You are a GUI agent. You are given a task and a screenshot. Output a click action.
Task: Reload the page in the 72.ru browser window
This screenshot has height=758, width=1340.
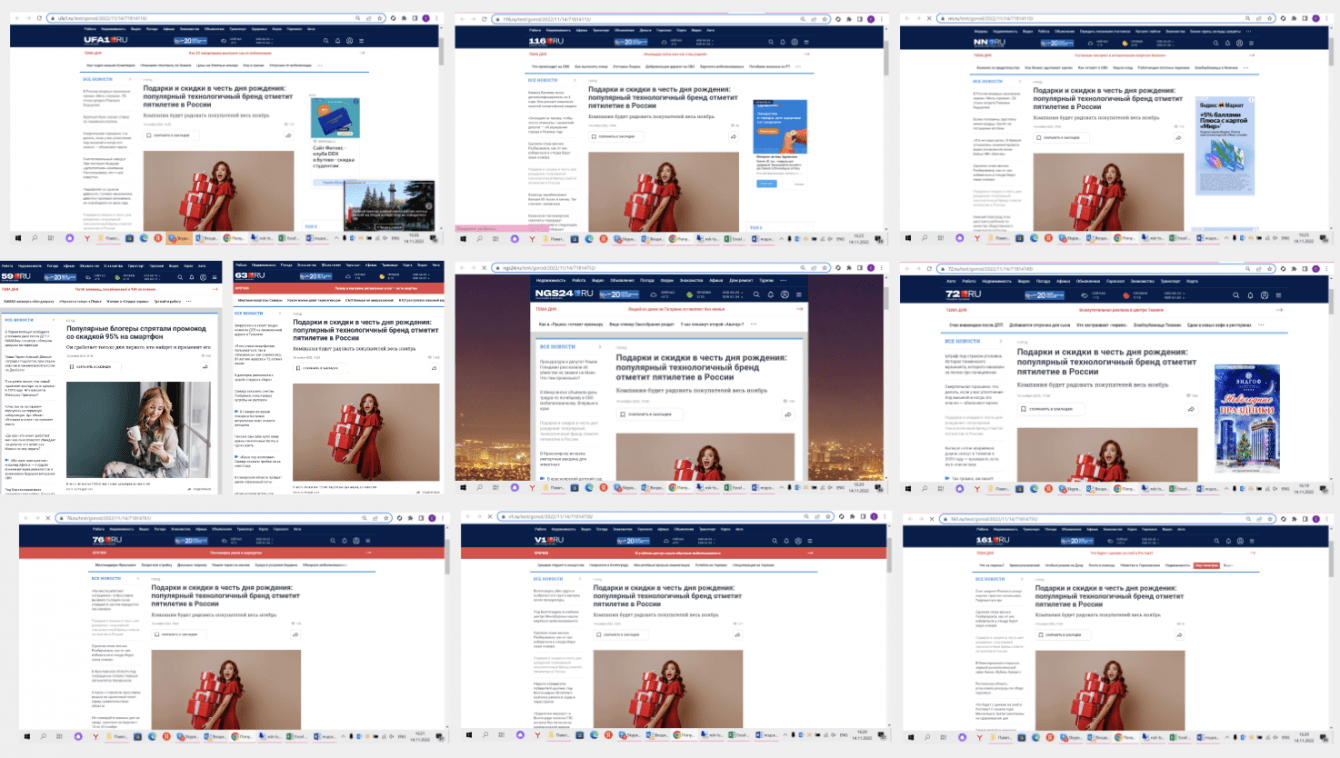pos(928,269)
